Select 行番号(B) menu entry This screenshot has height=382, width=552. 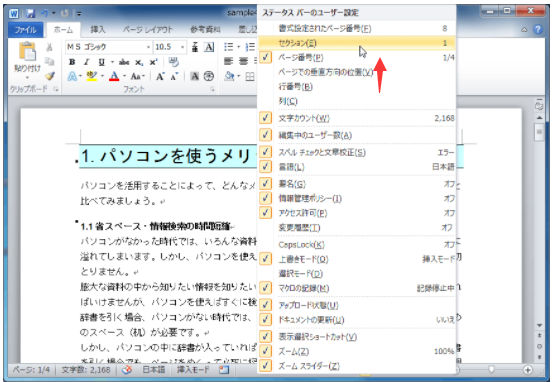(357, 87)
